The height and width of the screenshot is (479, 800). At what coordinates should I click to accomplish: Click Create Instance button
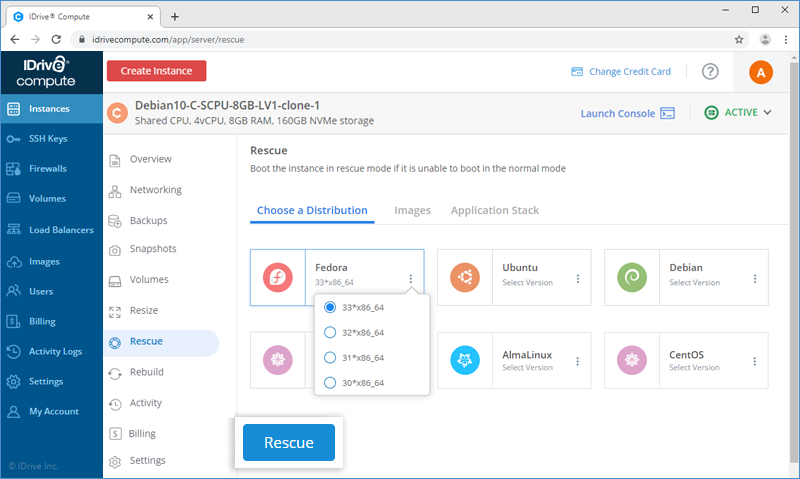[156, 71]
